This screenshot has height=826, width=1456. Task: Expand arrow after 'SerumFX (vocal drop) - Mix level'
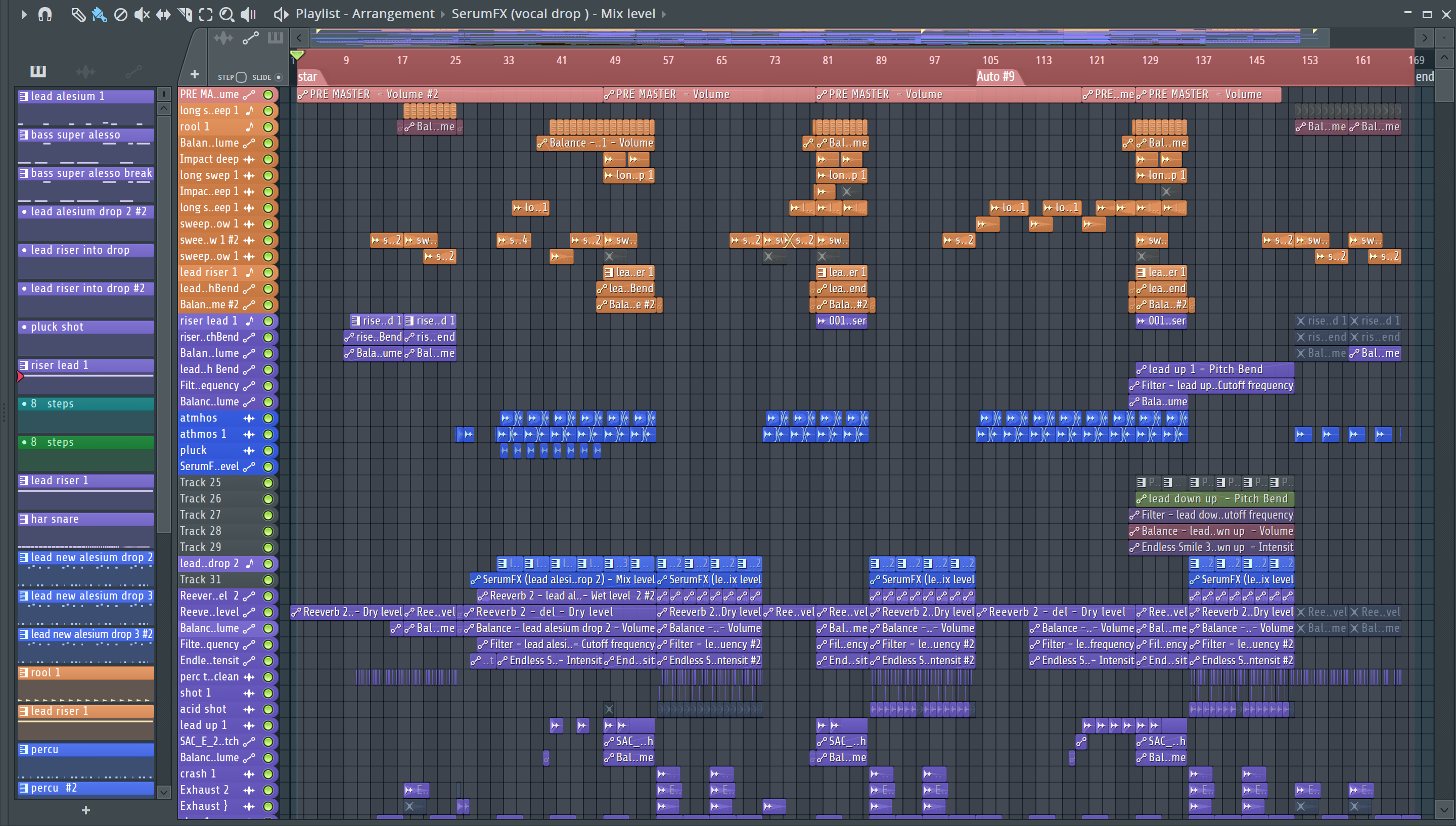(663, 14)
